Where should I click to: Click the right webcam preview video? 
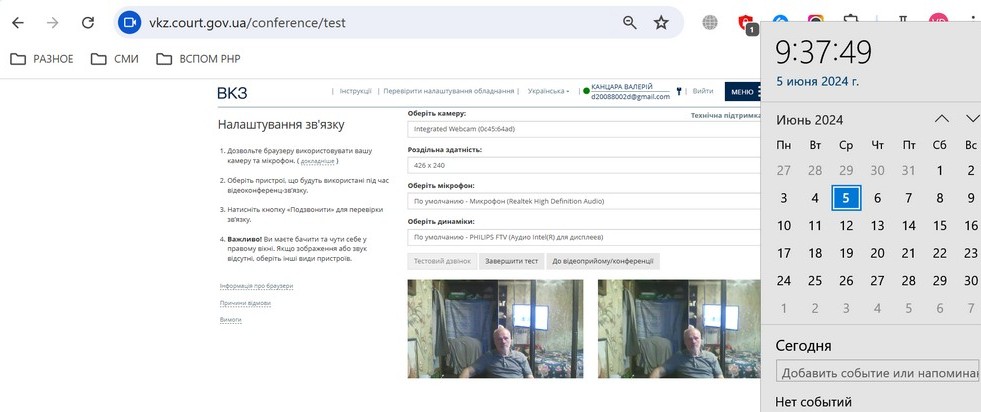tap(679, 329)
